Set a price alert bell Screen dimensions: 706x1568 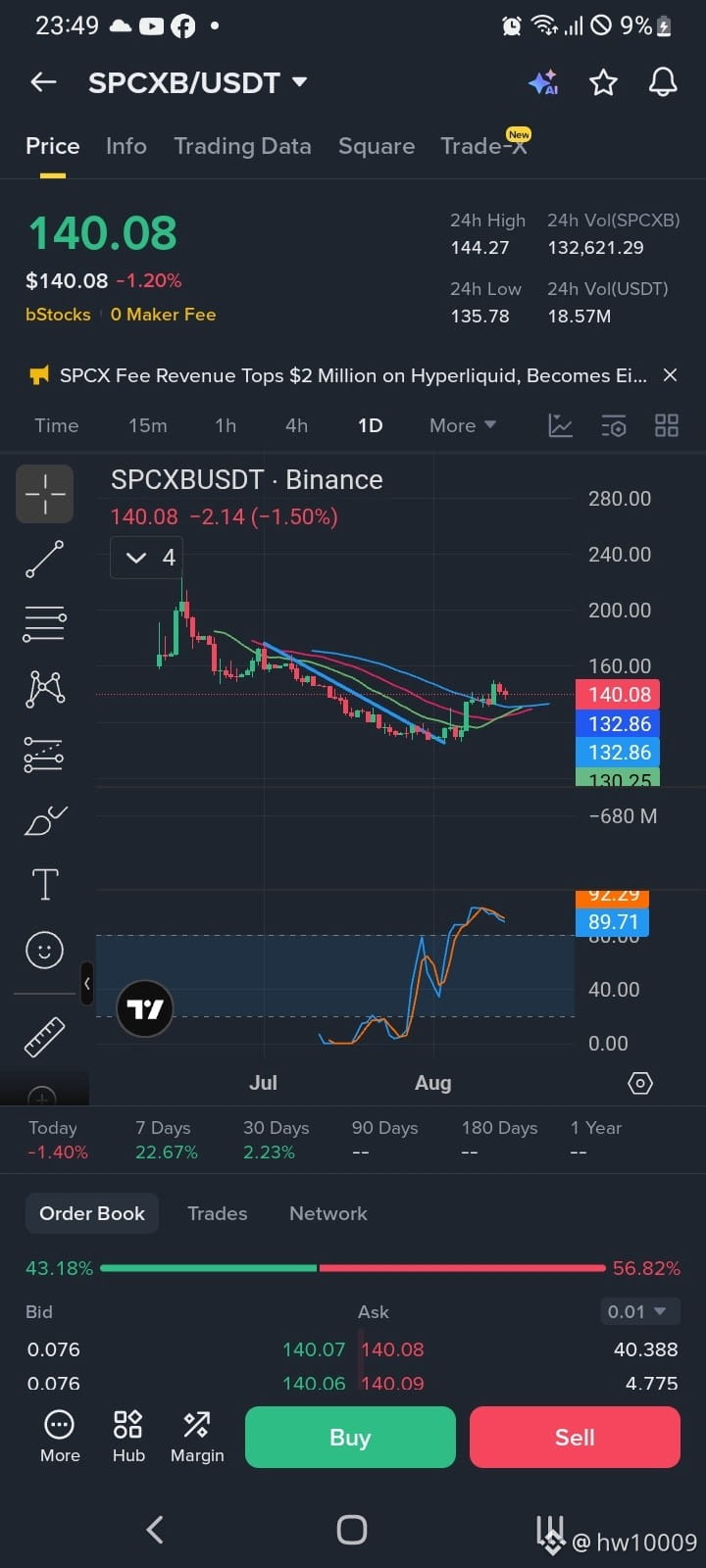[664, 82]
